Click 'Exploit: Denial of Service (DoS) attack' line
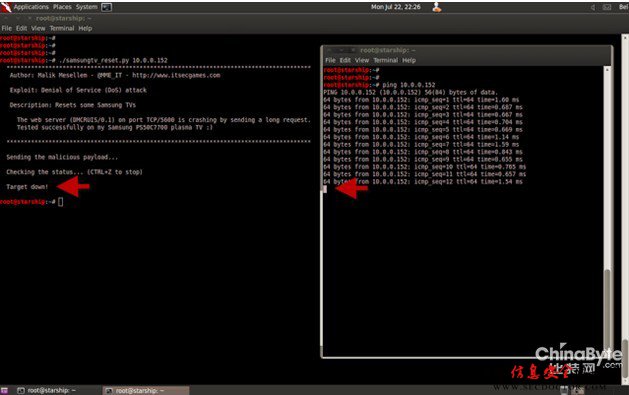 tap(78, 90)
